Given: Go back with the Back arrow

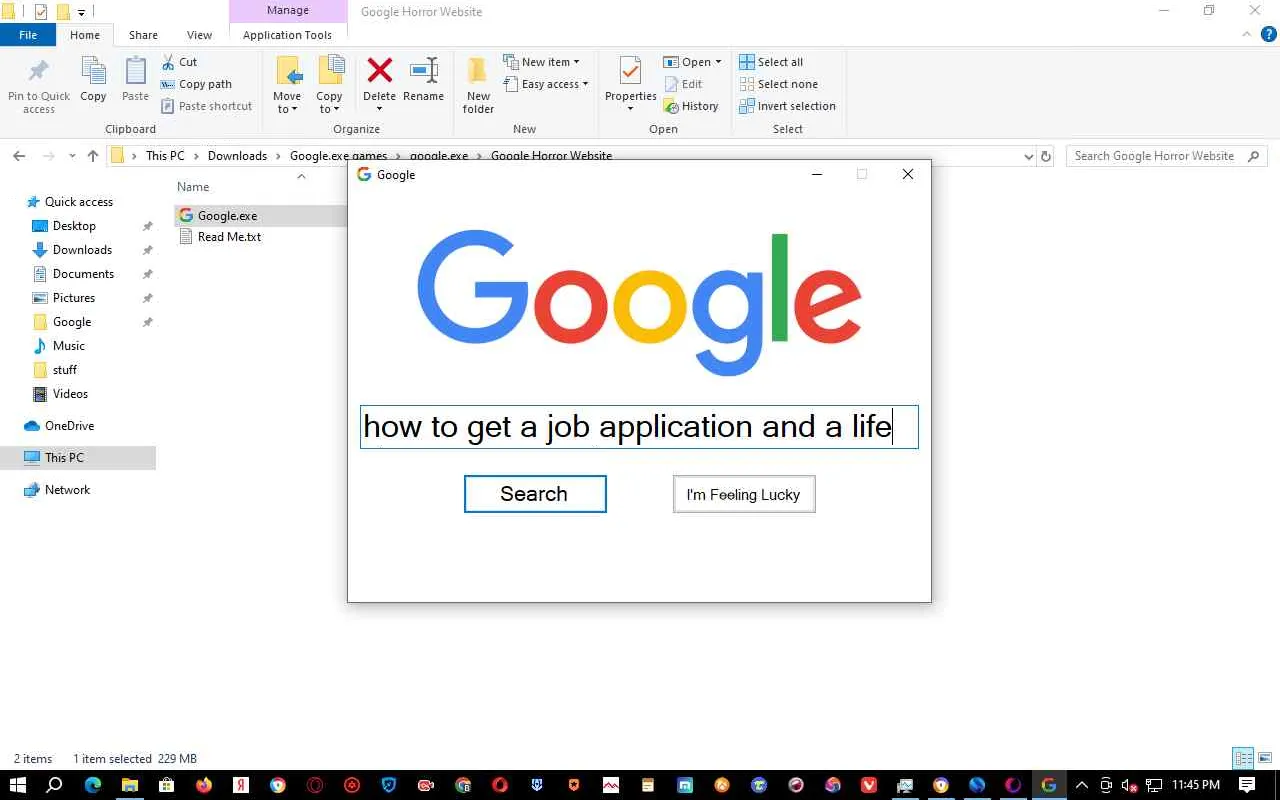Looking at the screenshot, I should click(x=19, y=156).
